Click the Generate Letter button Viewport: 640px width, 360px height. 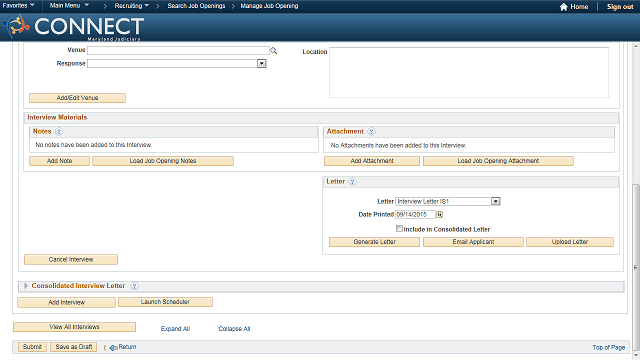tap(374, 242)
